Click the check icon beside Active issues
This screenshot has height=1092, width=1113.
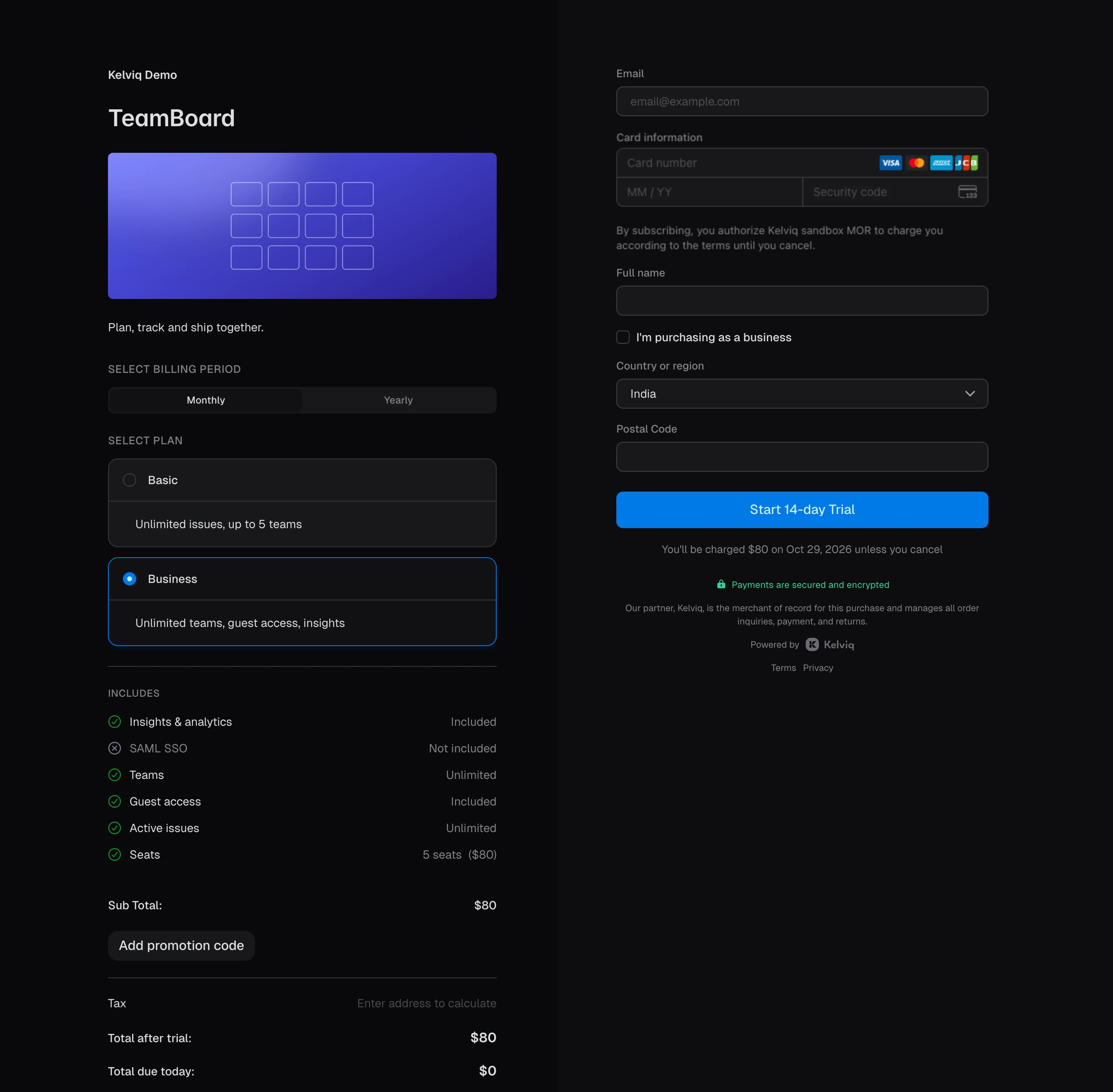(x=115, y=828)
